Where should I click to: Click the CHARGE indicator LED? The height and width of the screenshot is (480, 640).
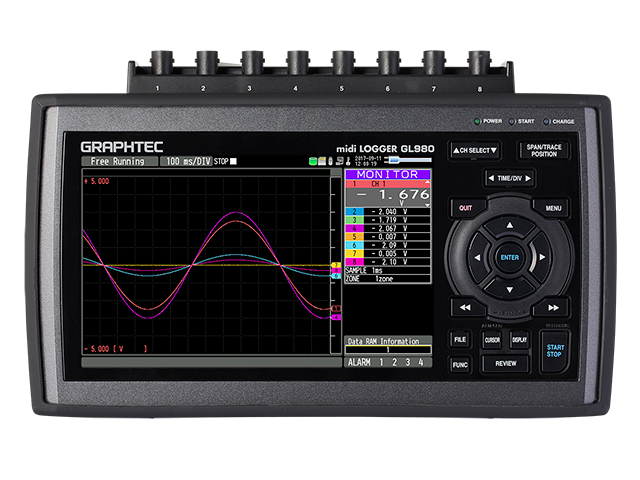click(x=547, y=122)
